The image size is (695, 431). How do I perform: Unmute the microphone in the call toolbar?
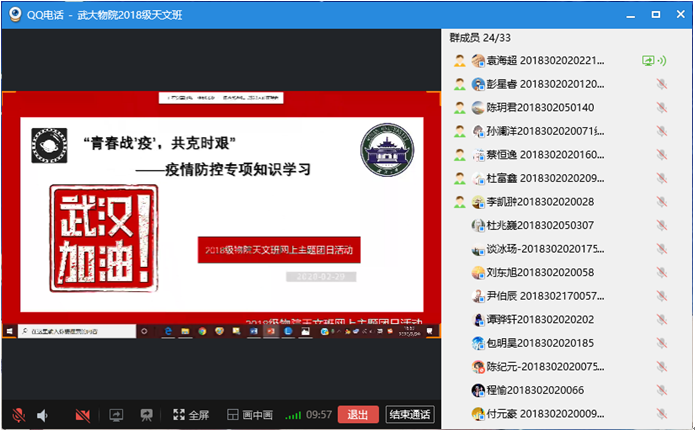click(x=18, y=415)
